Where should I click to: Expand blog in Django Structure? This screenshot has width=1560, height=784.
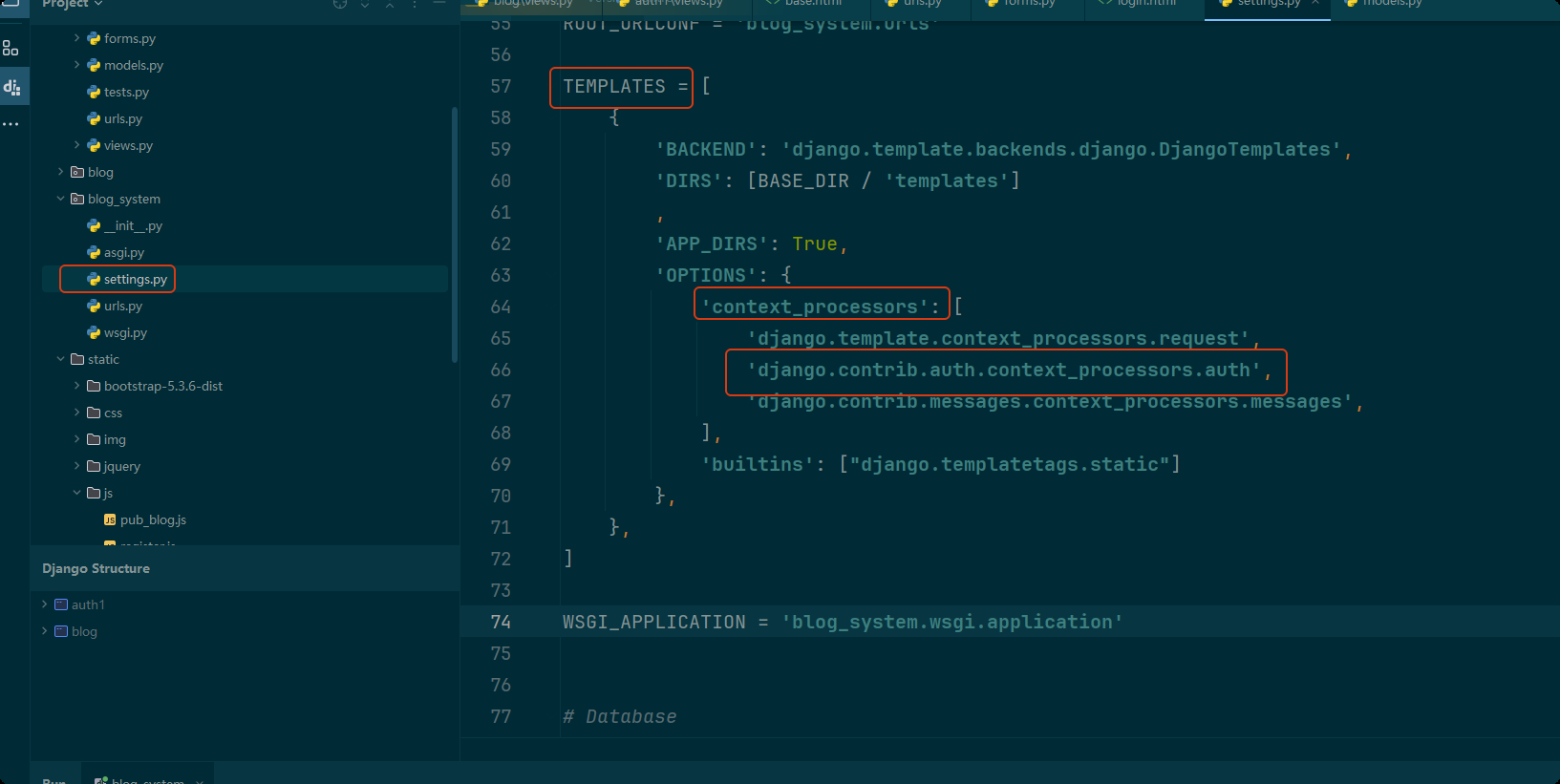(45, 631)
